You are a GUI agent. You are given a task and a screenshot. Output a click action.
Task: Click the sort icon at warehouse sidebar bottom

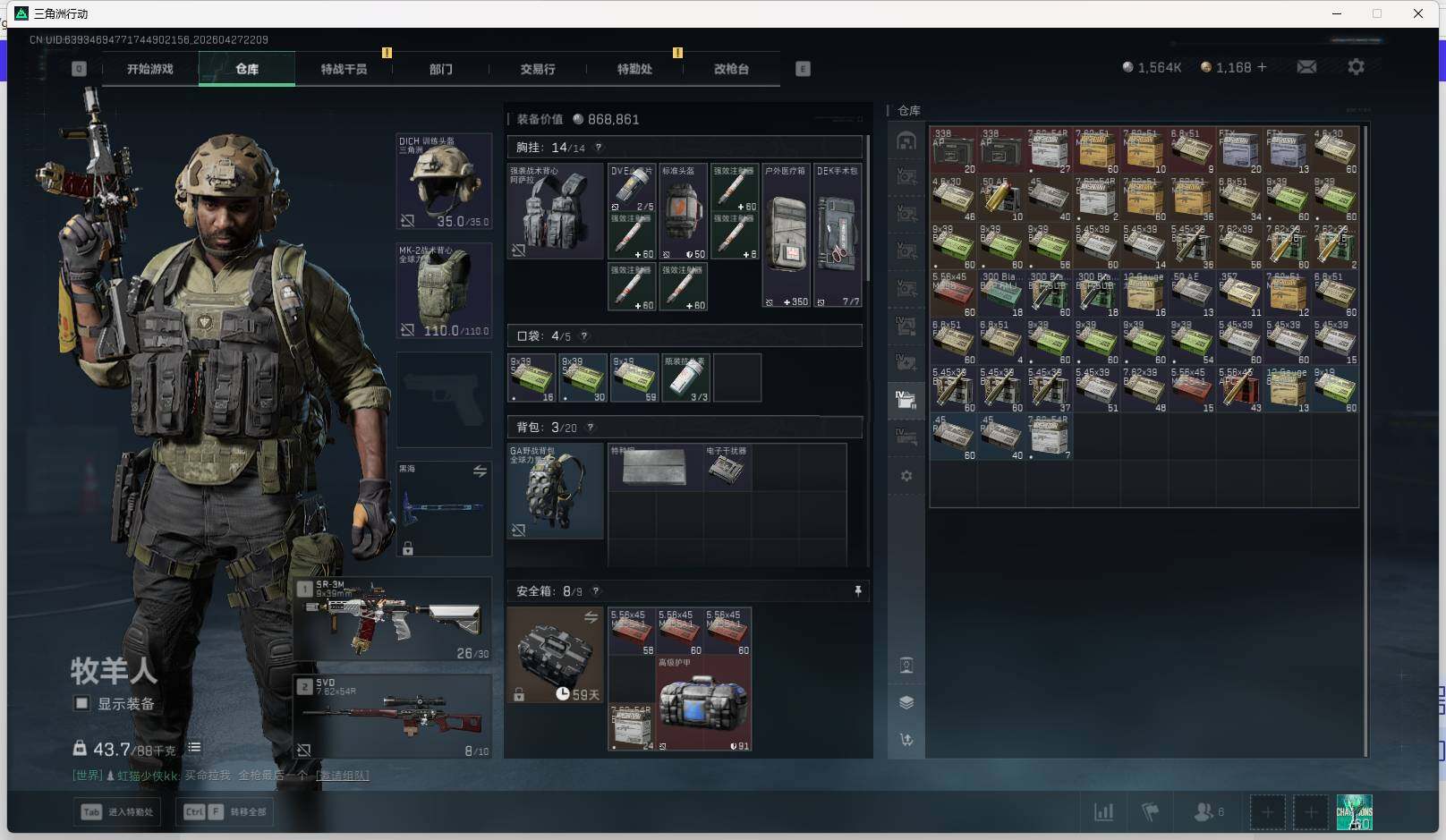click(906, 740)
